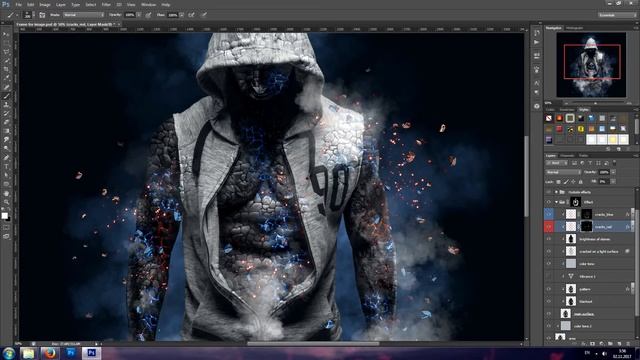Select the Crop tool

pyautogui.click(x=6, y=69)
